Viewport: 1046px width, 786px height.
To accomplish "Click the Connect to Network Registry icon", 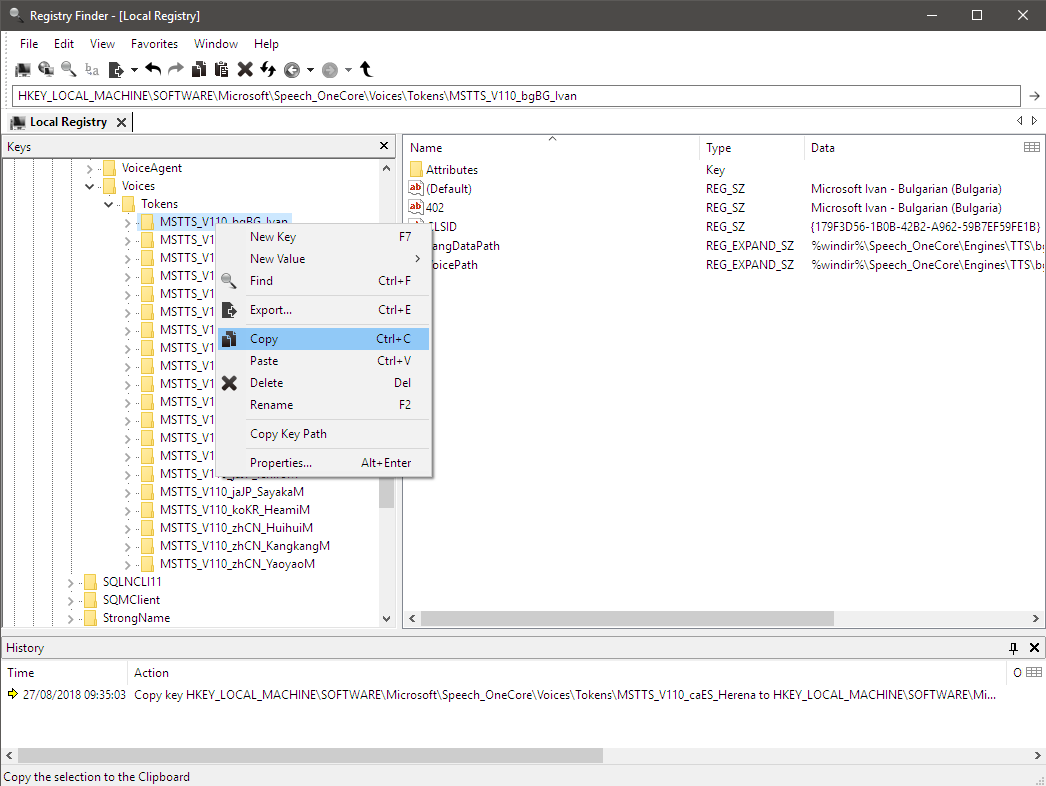I will [x=46, y=69].
